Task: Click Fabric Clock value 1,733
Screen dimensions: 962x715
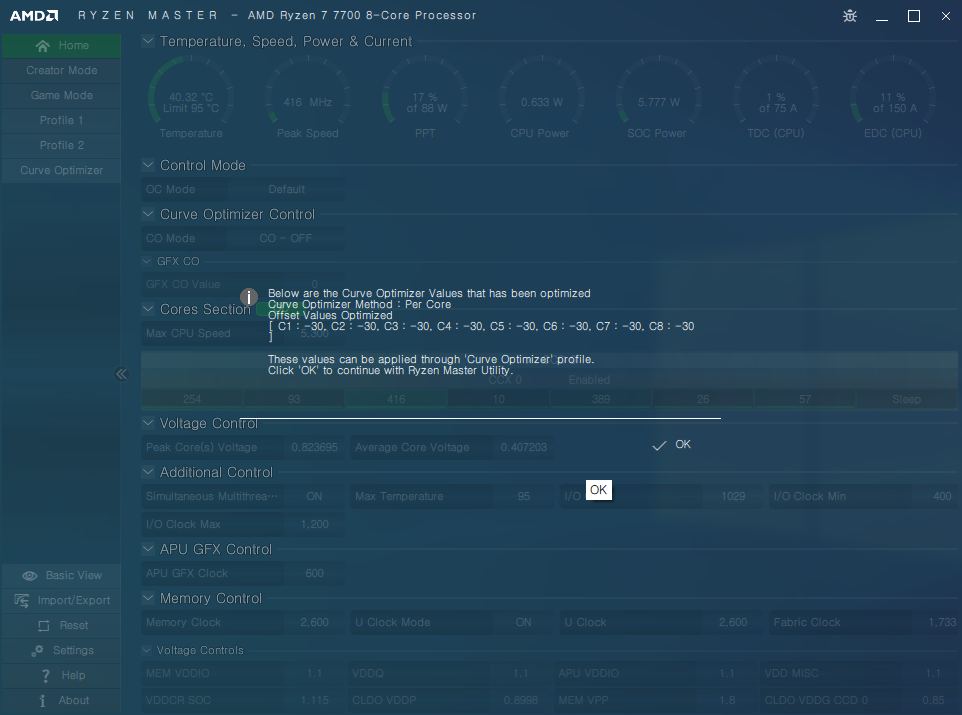Action: (942, 622)
